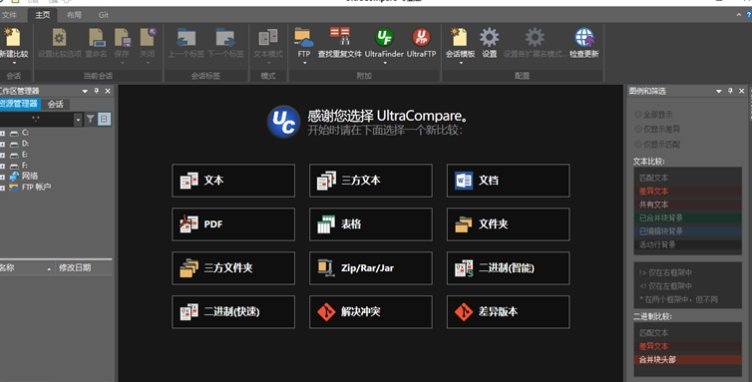Start a Zip/Rar/Jar archive compare
This screenshot has width=752, height=382.
click(x=370, y=268)
